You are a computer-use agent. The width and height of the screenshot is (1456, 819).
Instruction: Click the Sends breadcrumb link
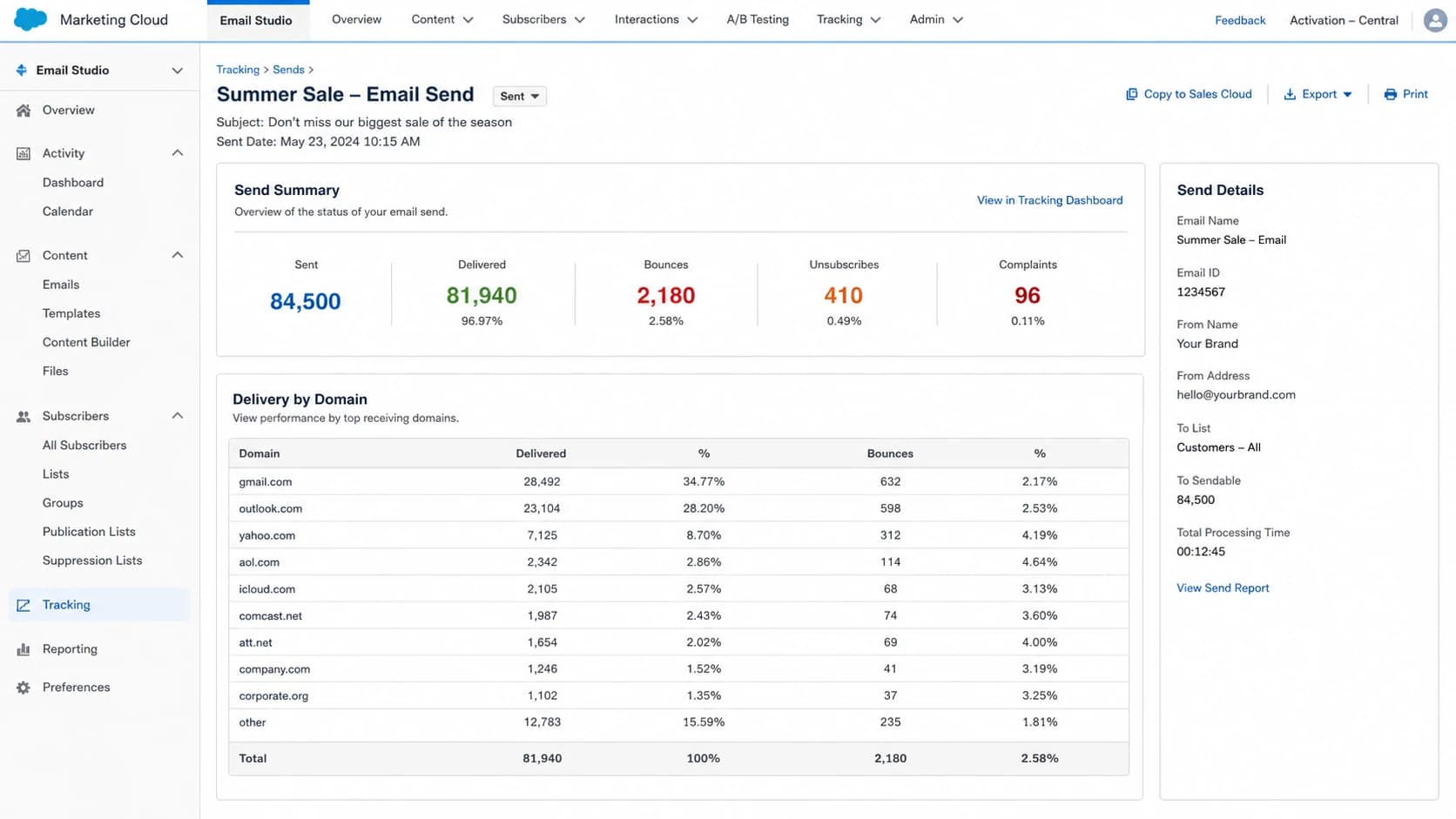pos(288,70)
